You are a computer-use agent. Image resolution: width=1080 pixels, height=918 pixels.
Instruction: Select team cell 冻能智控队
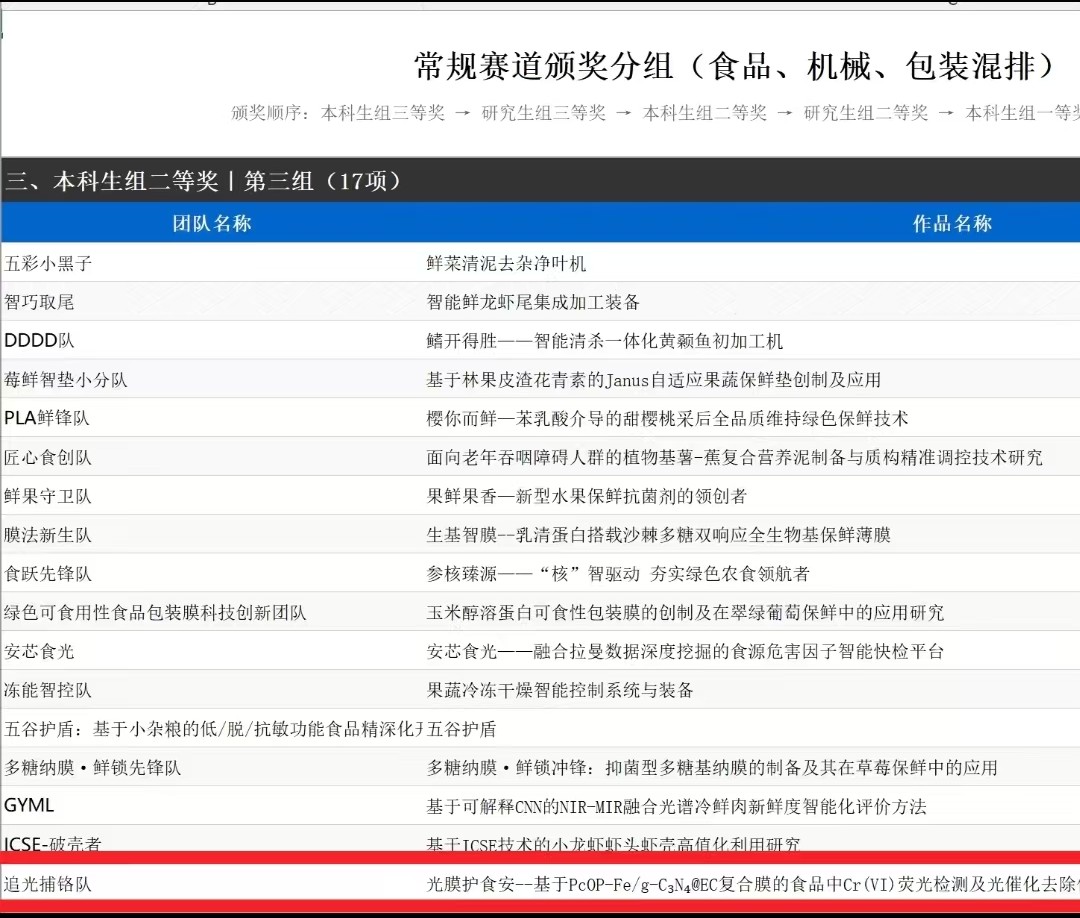coord(48,690)
